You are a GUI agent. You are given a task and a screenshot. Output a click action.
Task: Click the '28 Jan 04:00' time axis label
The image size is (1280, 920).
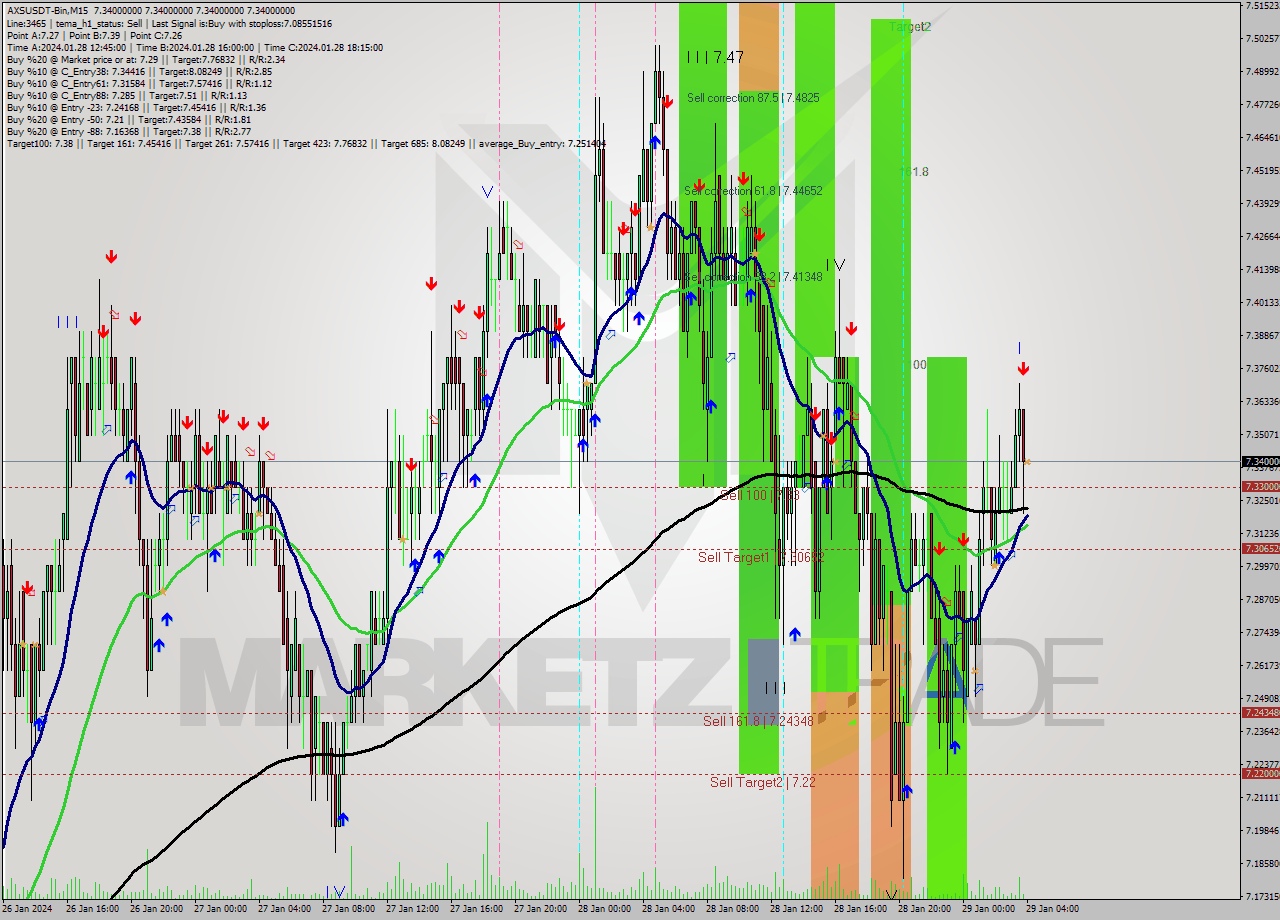[667, 909]
